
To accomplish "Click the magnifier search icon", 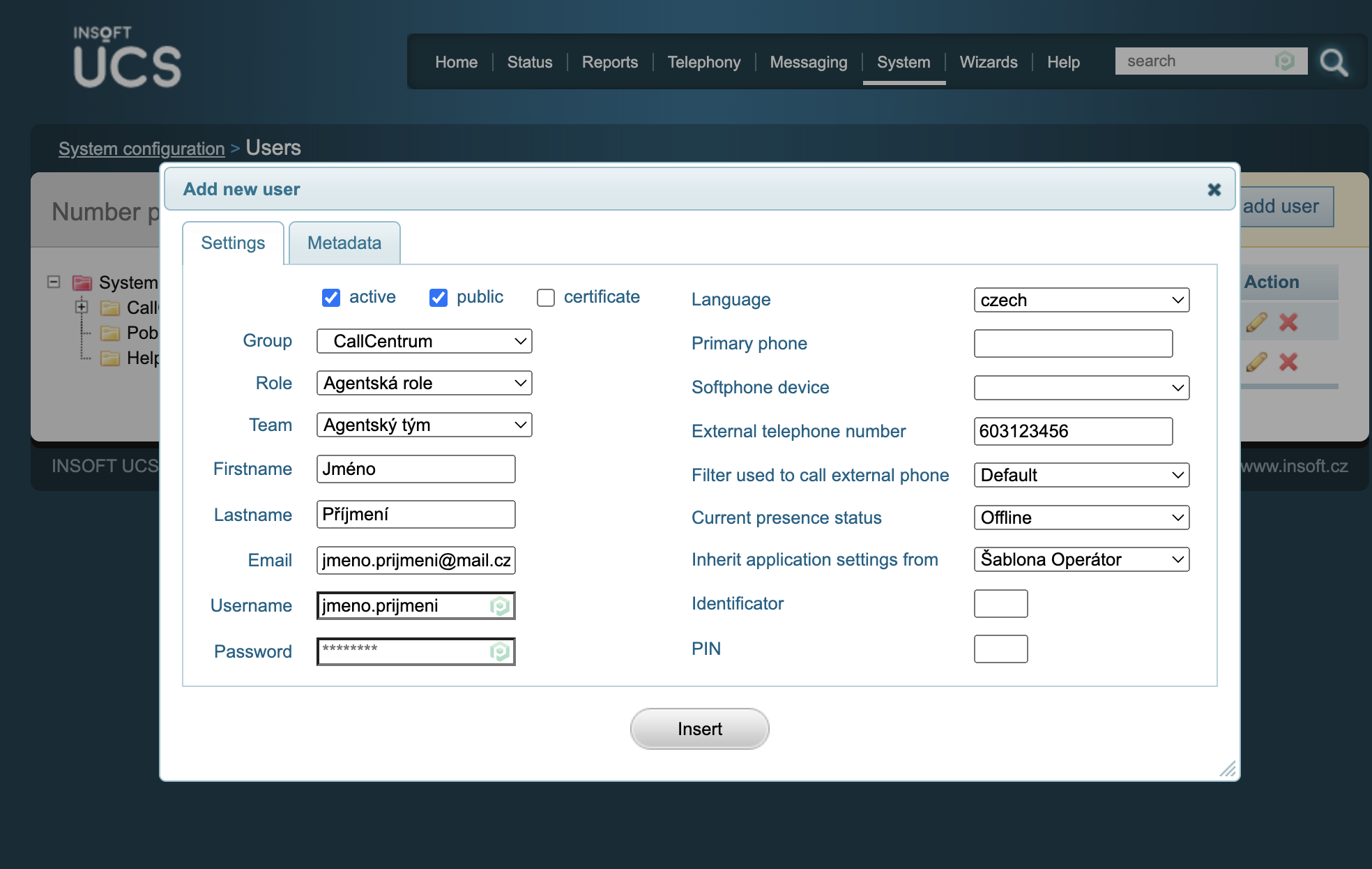I will coord(1334,63).
